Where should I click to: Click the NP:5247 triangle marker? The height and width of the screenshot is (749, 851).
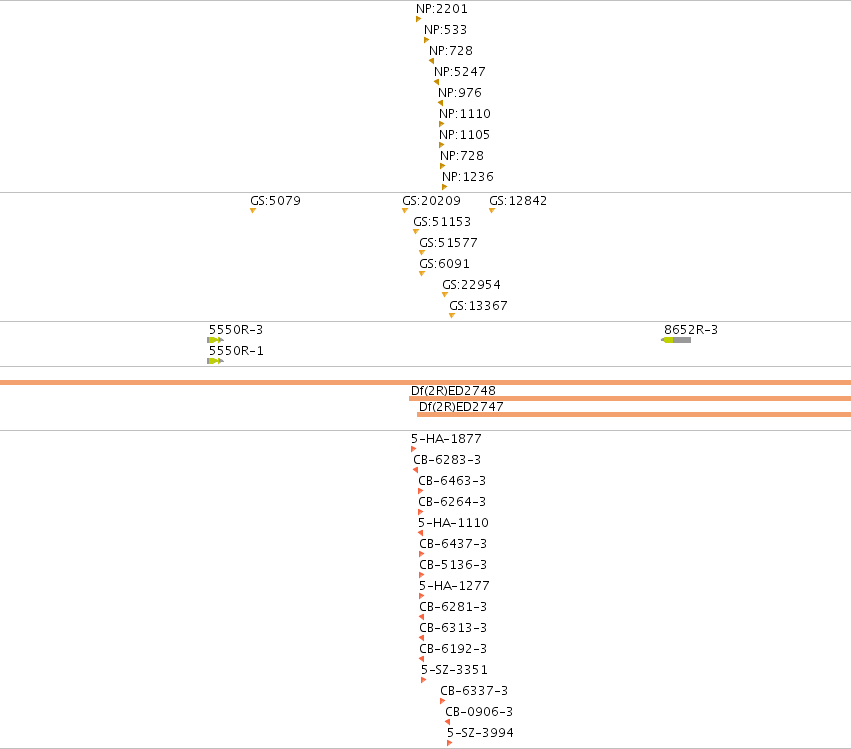[x=436, y=82]
